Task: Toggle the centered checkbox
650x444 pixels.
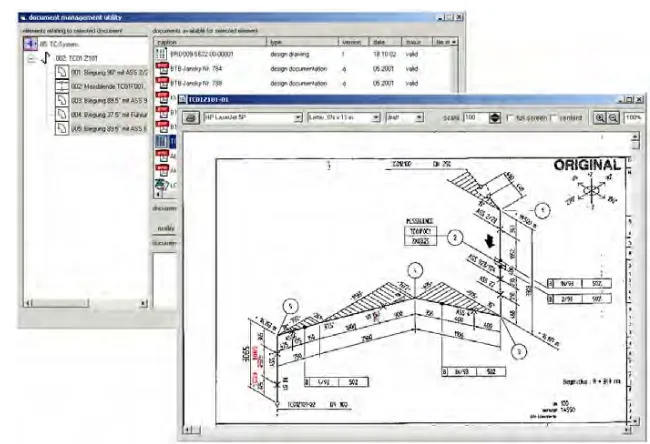Action: coord(553,118)
